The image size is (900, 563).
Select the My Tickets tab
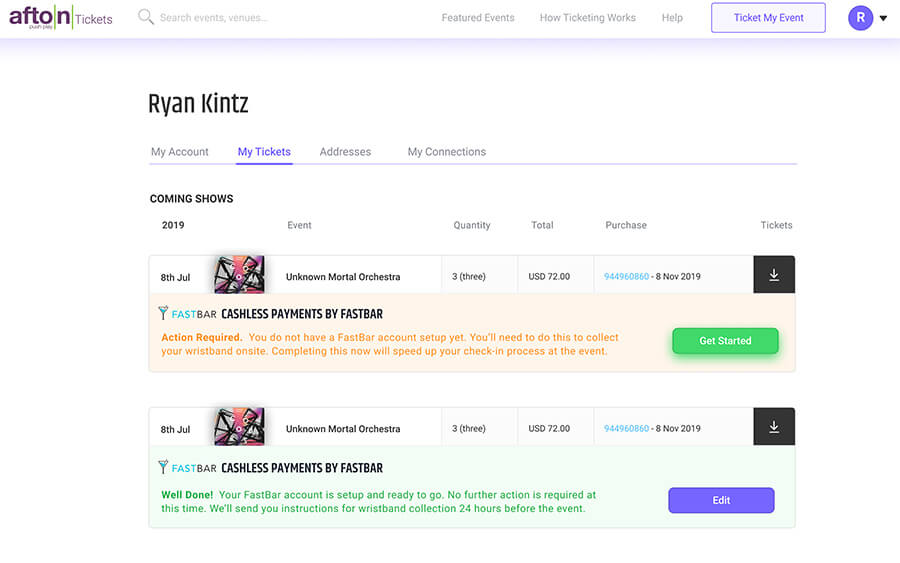264,152
